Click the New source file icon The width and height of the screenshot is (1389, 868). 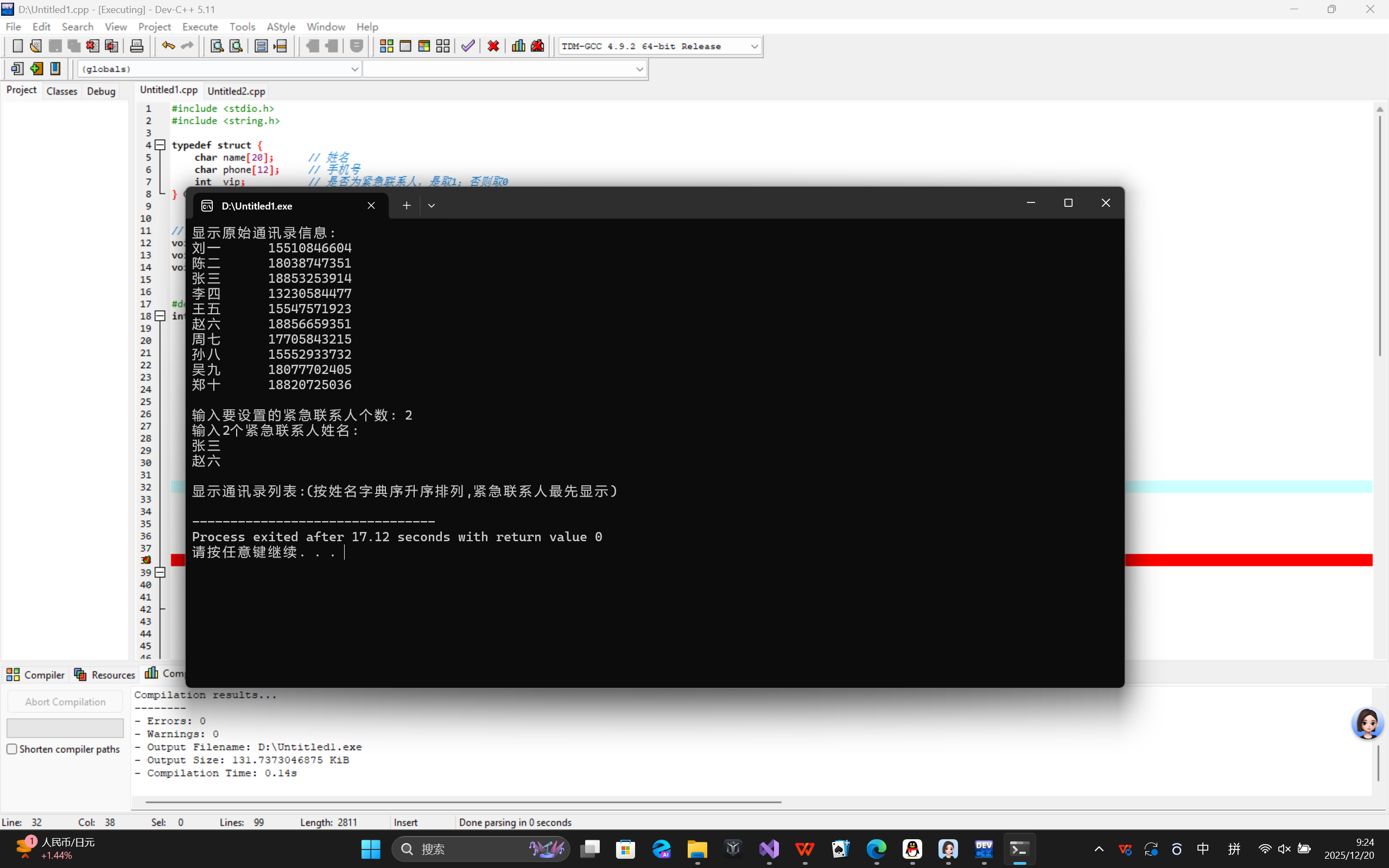pyautogui.click(x=17, y=46)
